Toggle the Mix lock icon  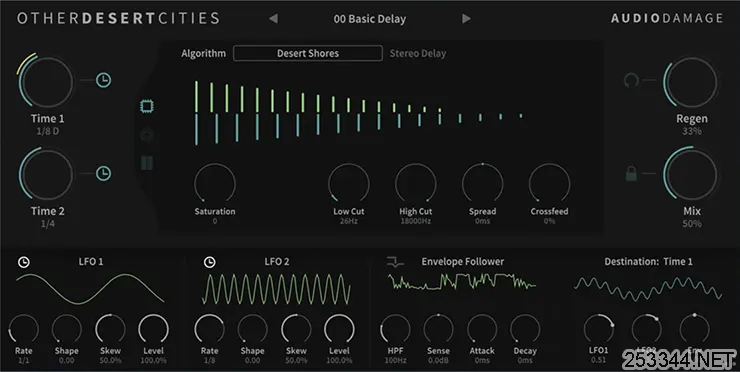point(631,173)
